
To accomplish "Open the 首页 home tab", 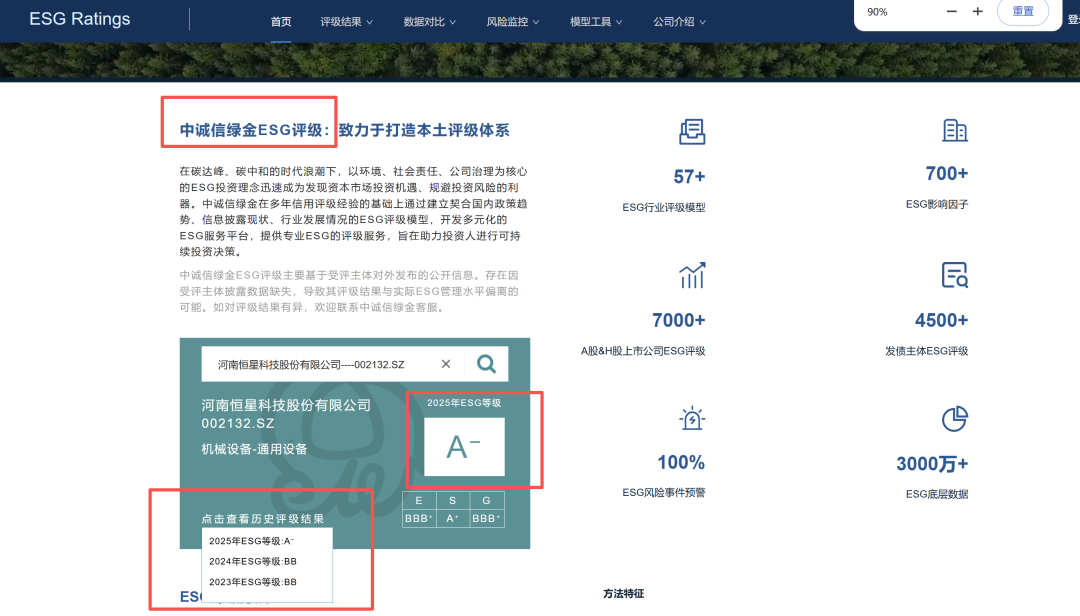I will coord(281,22).
